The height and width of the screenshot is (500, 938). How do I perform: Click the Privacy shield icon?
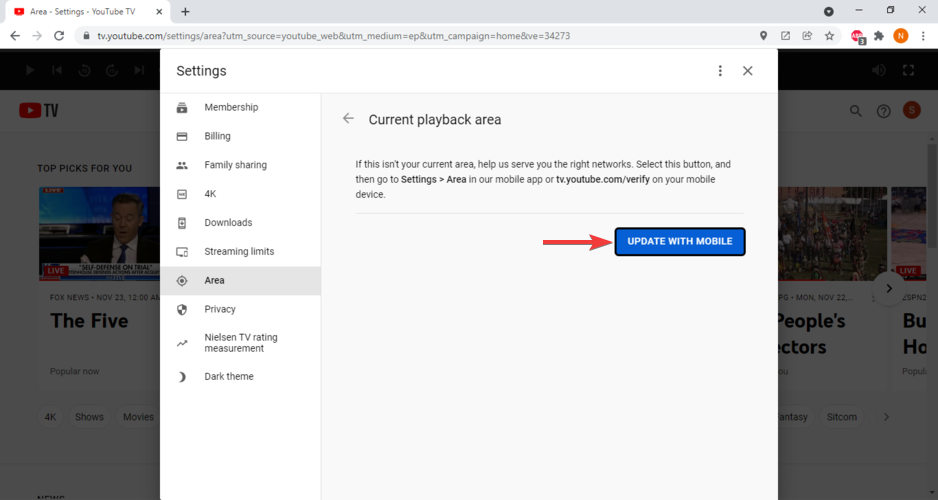pos(182,310)
